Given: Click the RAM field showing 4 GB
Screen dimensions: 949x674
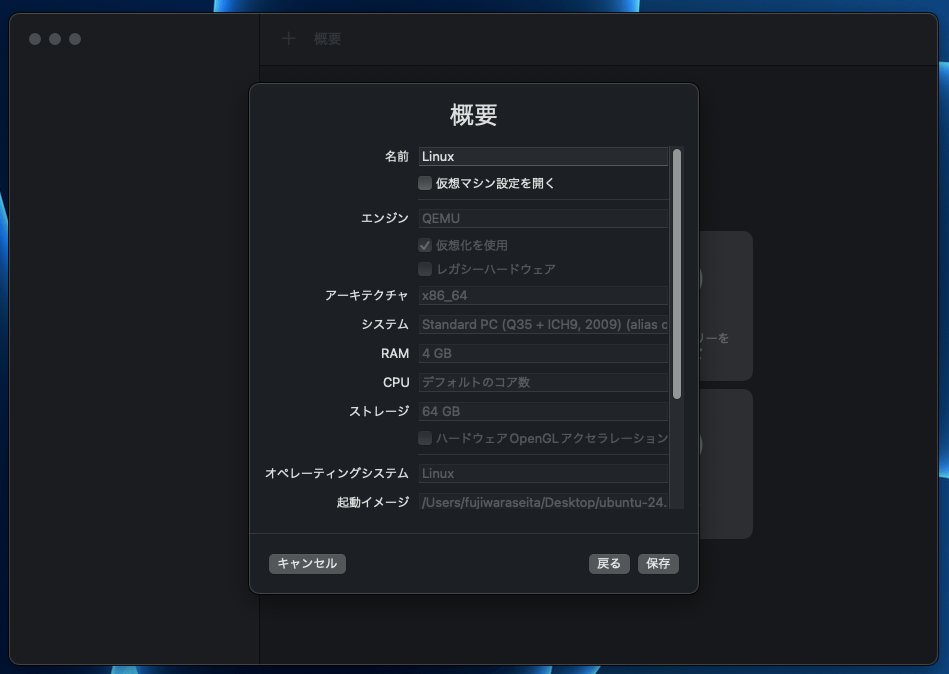Looking at the screenshot, I should [x=543, y=353].
